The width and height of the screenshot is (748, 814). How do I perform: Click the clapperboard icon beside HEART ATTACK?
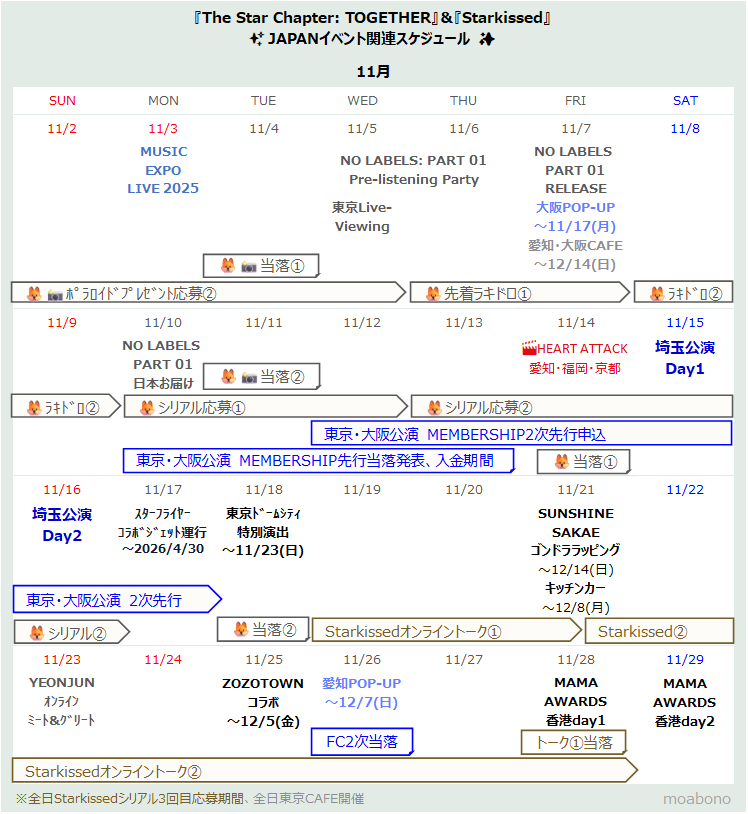click(529, 349)
